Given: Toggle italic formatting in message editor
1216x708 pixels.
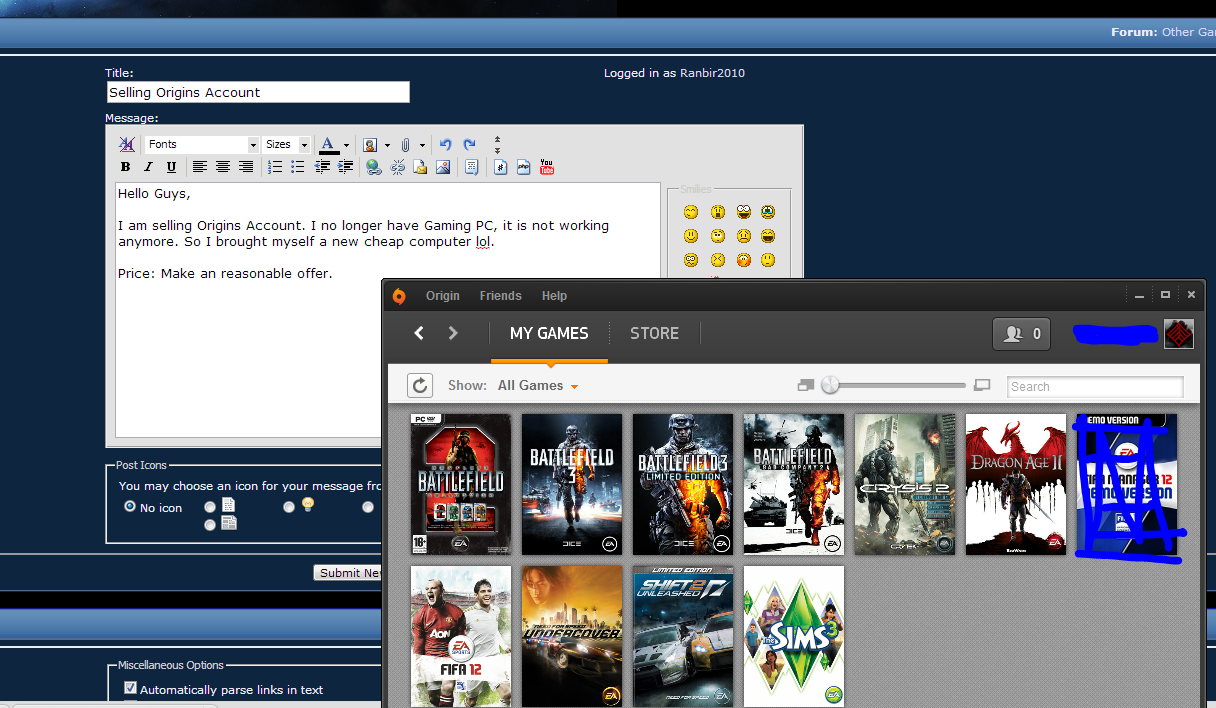Looking at the screenshot, I should click(149, 167).
